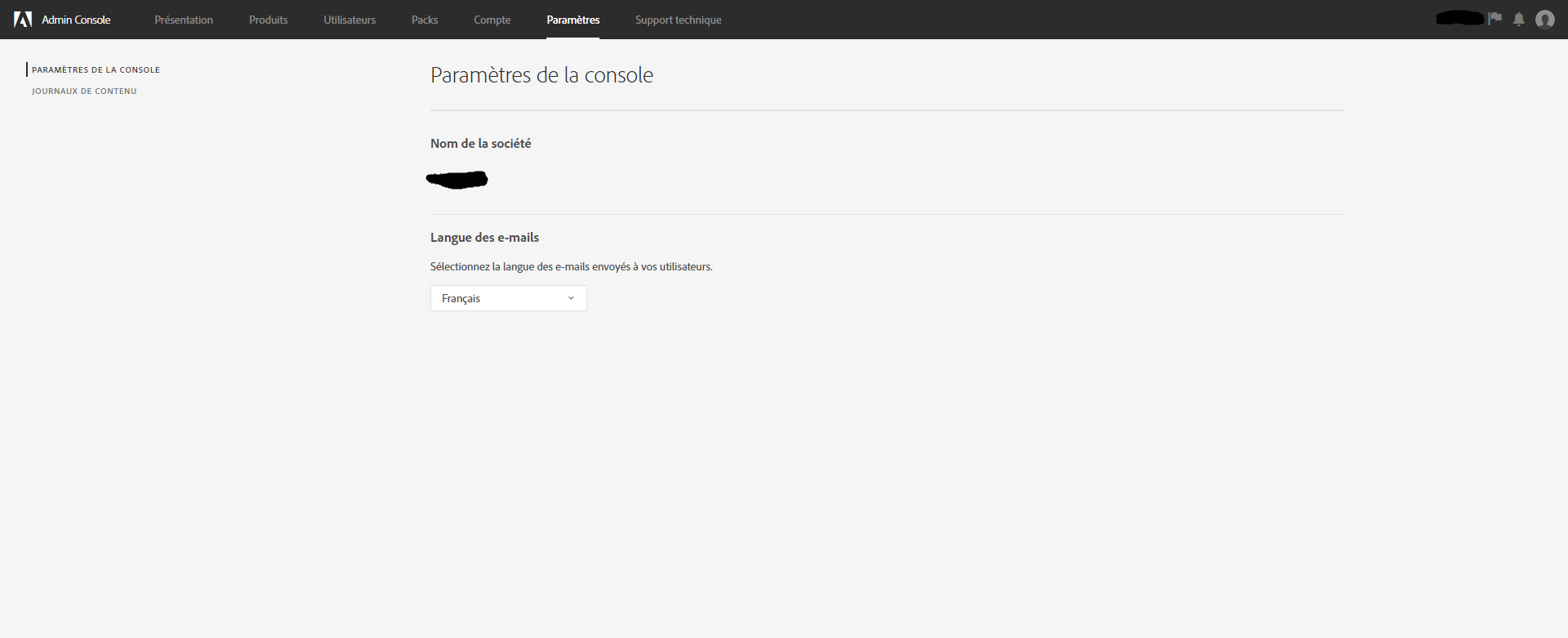Click the Langue des e-mails section label
The height and width of the screenshot is (638, 1568).
point(484,238)
